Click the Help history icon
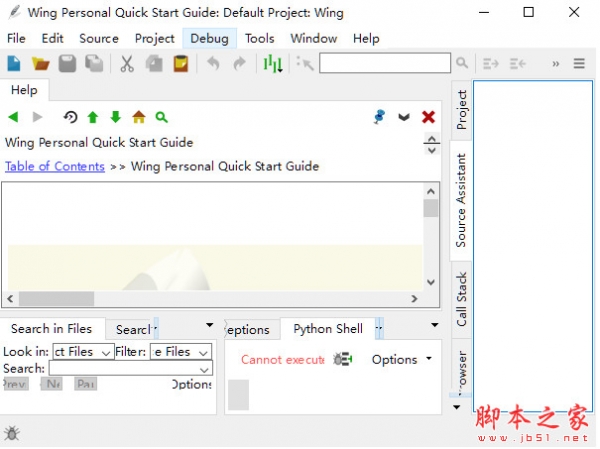600x449 pixels. (70, 117)
